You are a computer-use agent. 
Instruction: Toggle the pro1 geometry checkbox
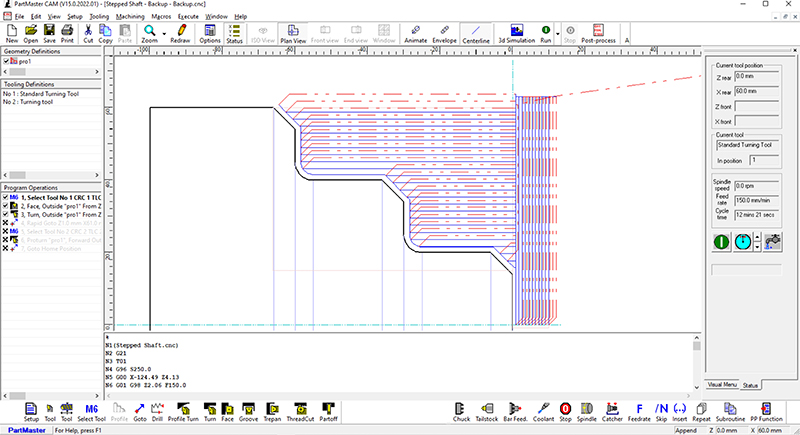pyautogui.click(x=7, y=61)
